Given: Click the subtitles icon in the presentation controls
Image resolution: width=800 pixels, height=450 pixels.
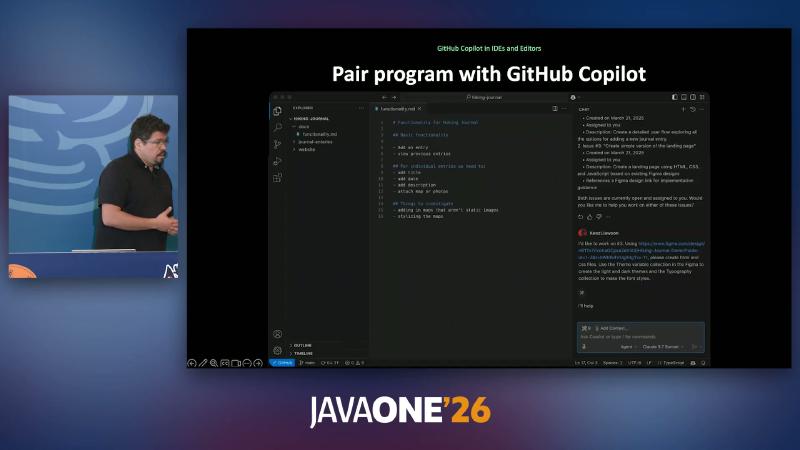Looking at the screenshot, I should (x=225, y=363).
